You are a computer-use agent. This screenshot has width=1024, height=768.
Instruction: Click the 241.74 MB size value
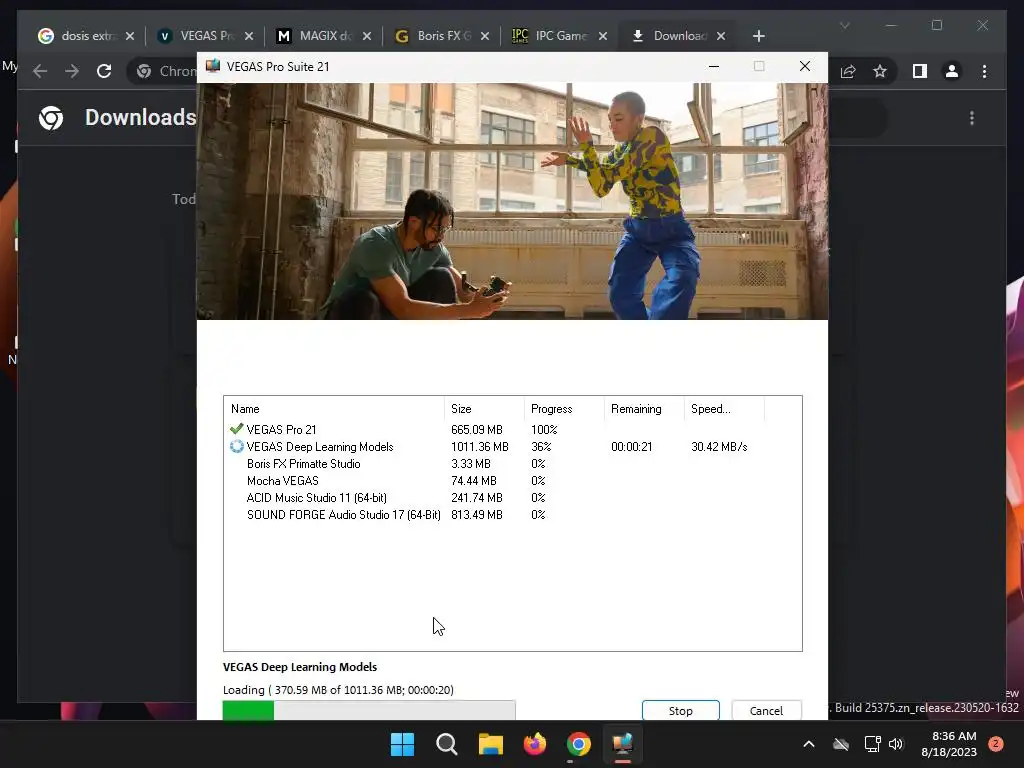[477, 498]
